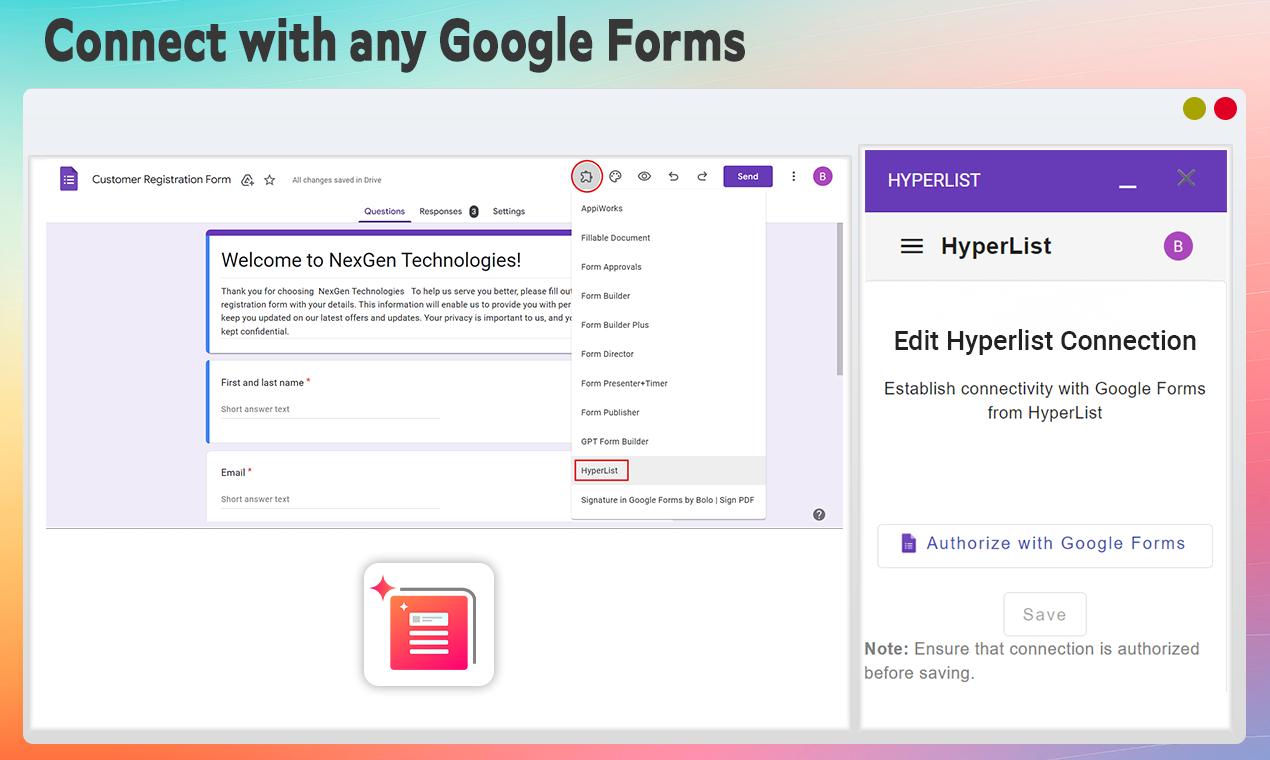Image resolution: width=1270 pixels, height=760 pixels.
Task: Authorize with Google Forms
Action: tap(1045, 545)
